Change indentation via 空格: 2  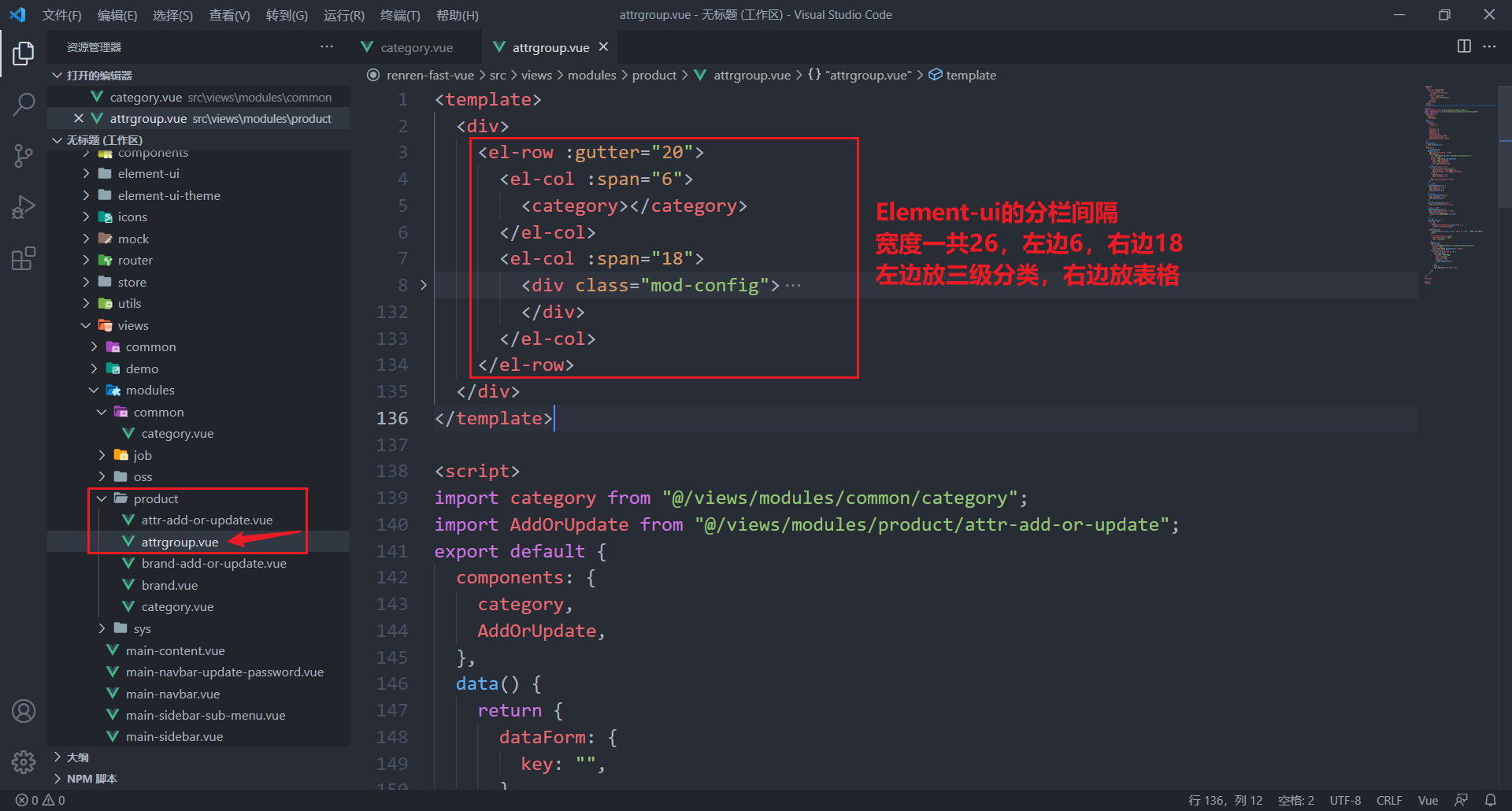click(1295, 800)
